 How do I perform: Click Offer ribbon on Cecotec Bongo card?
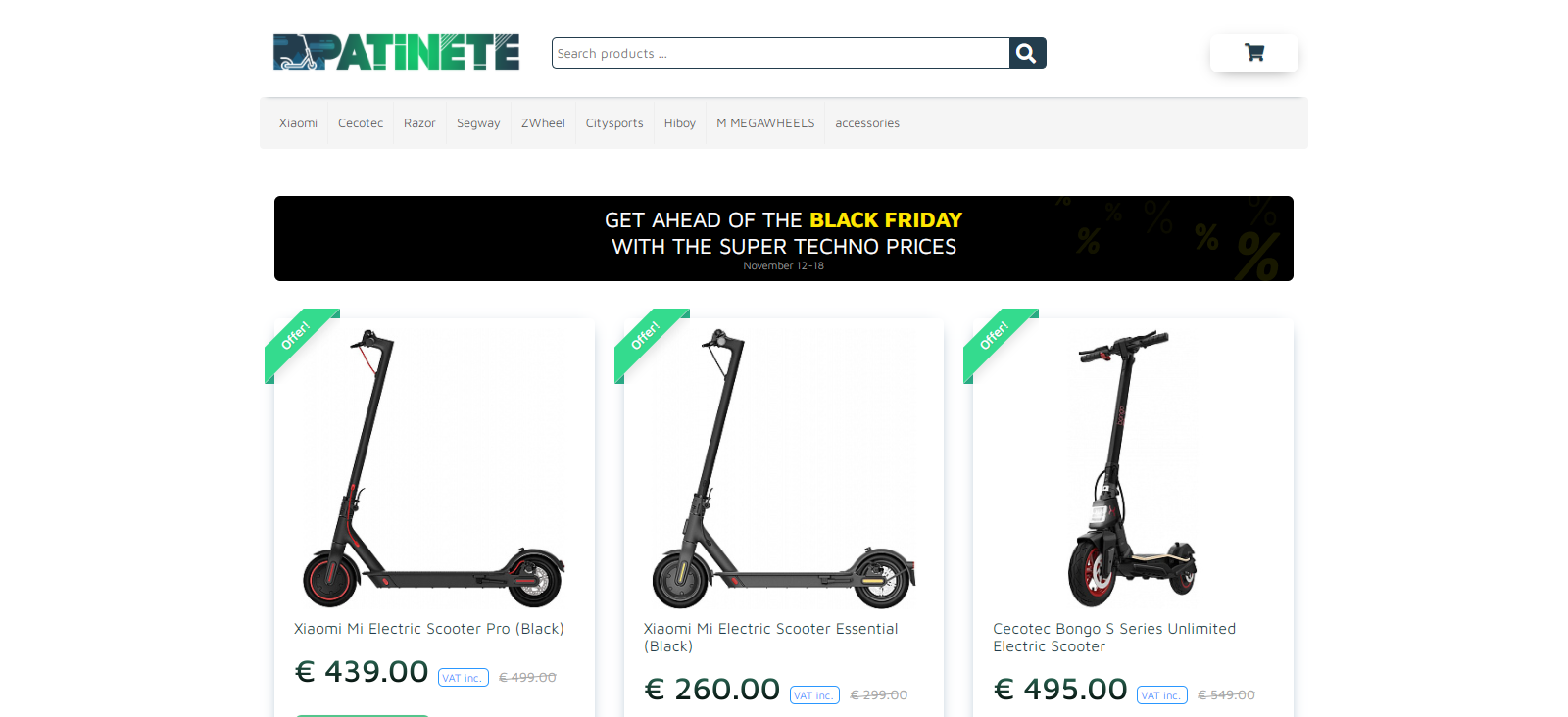(x=999, y=344)
